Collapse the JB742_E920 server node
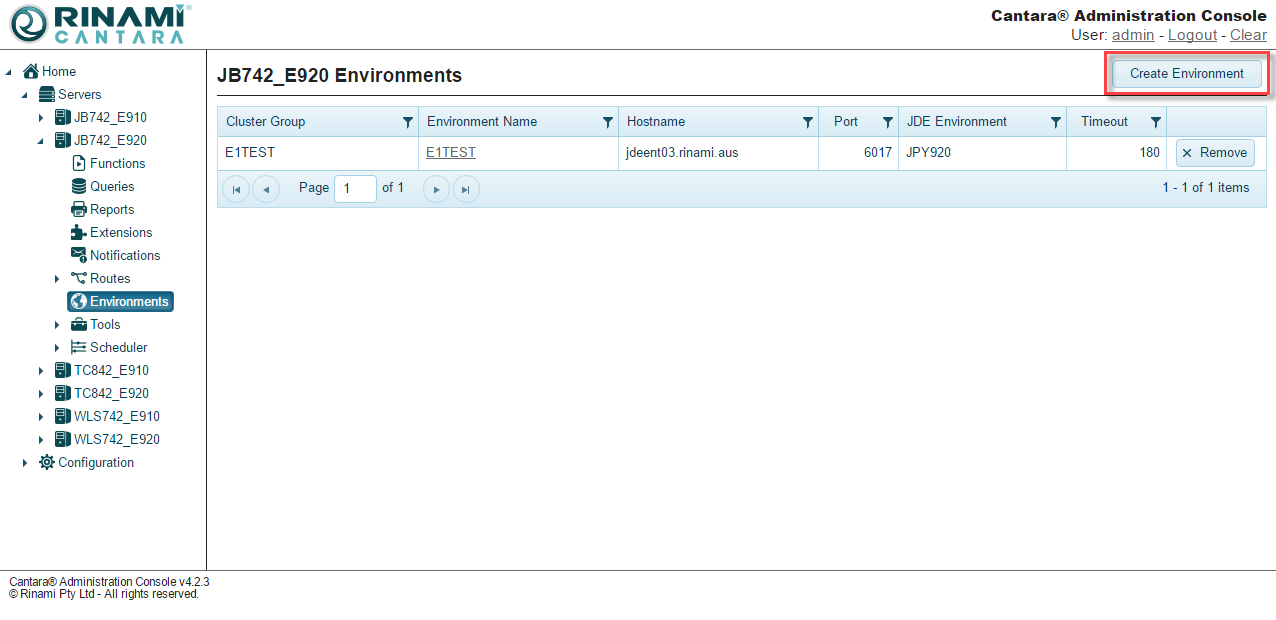This screenshot has width=1276, height=620. pos(41,141)
